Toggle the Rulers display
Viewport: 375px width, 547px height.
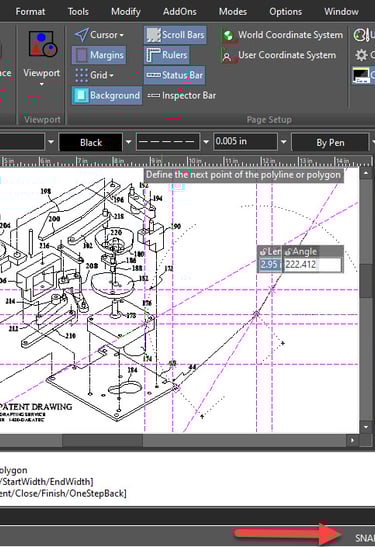click(167, 55)
